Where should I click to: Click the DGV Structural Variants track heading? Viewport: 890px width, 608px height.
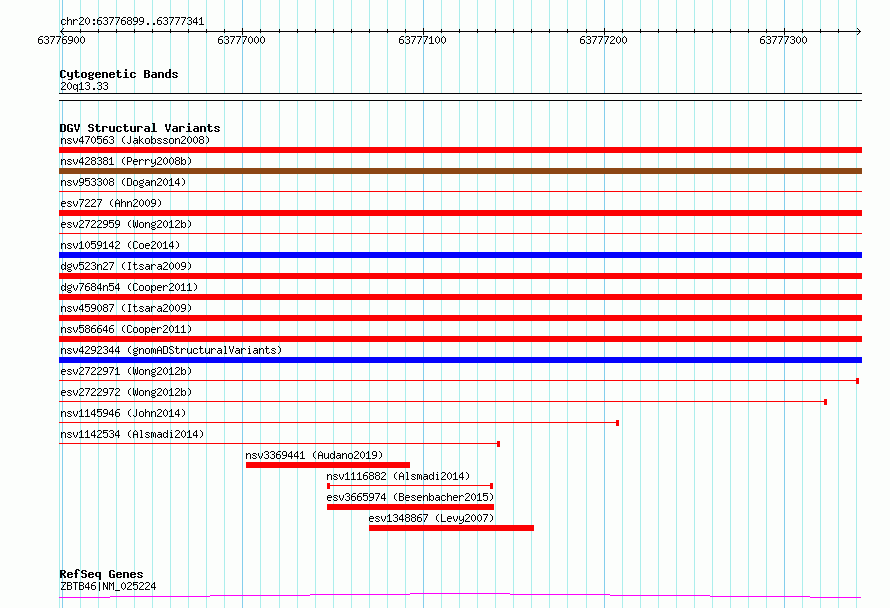(x=140, y=128)
